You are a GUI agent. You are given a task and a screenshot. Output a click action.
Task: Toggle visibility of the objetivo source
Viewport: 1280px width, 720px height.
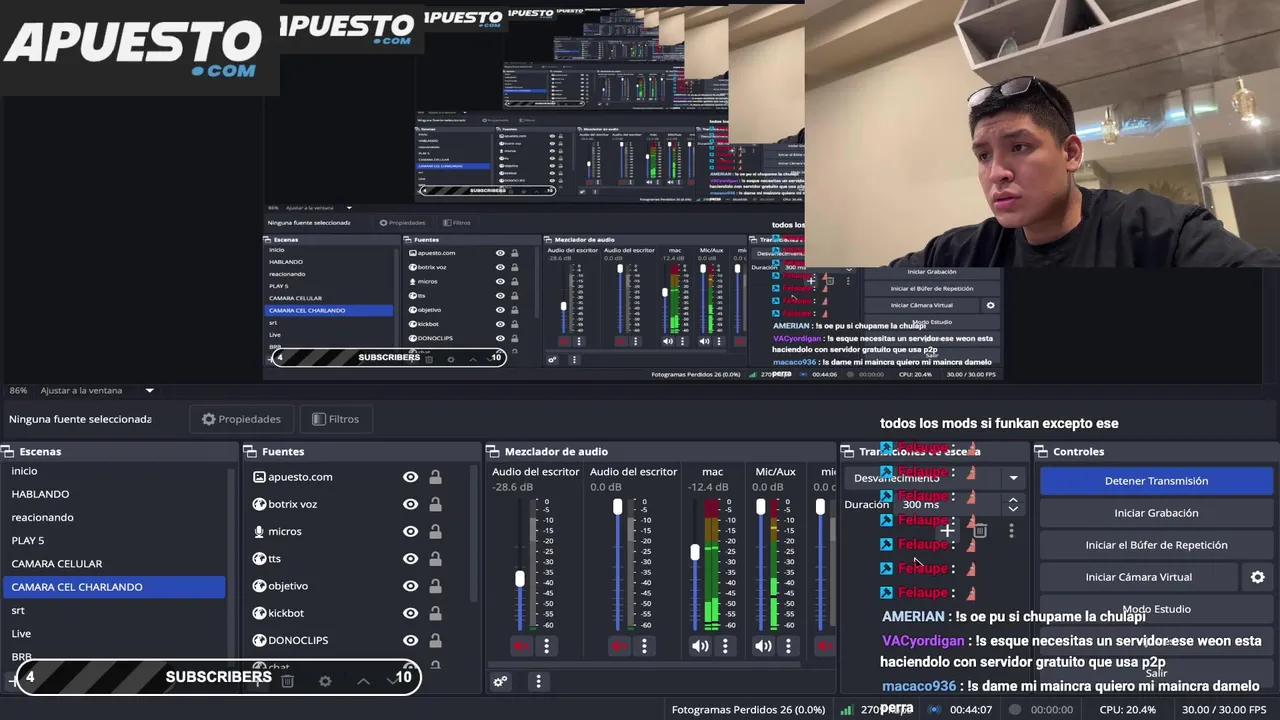pyautogui.click(x=410, y=586)
